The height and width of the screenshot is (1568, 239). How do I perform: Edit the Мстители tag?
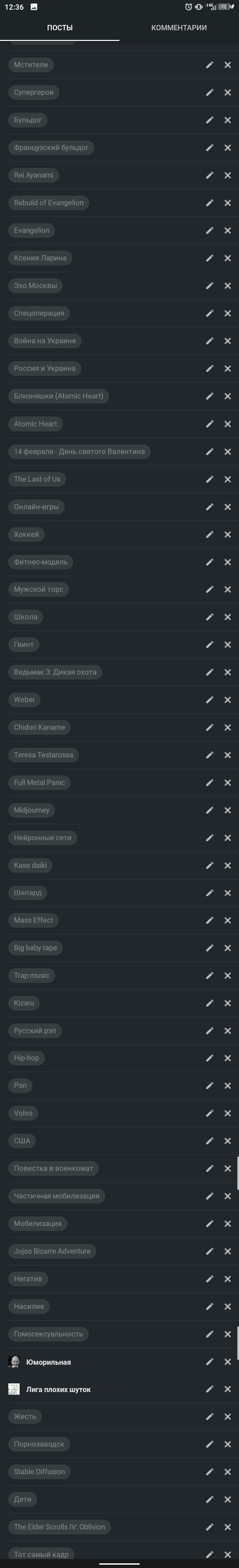pyautogui.click(x=209, y=65)
